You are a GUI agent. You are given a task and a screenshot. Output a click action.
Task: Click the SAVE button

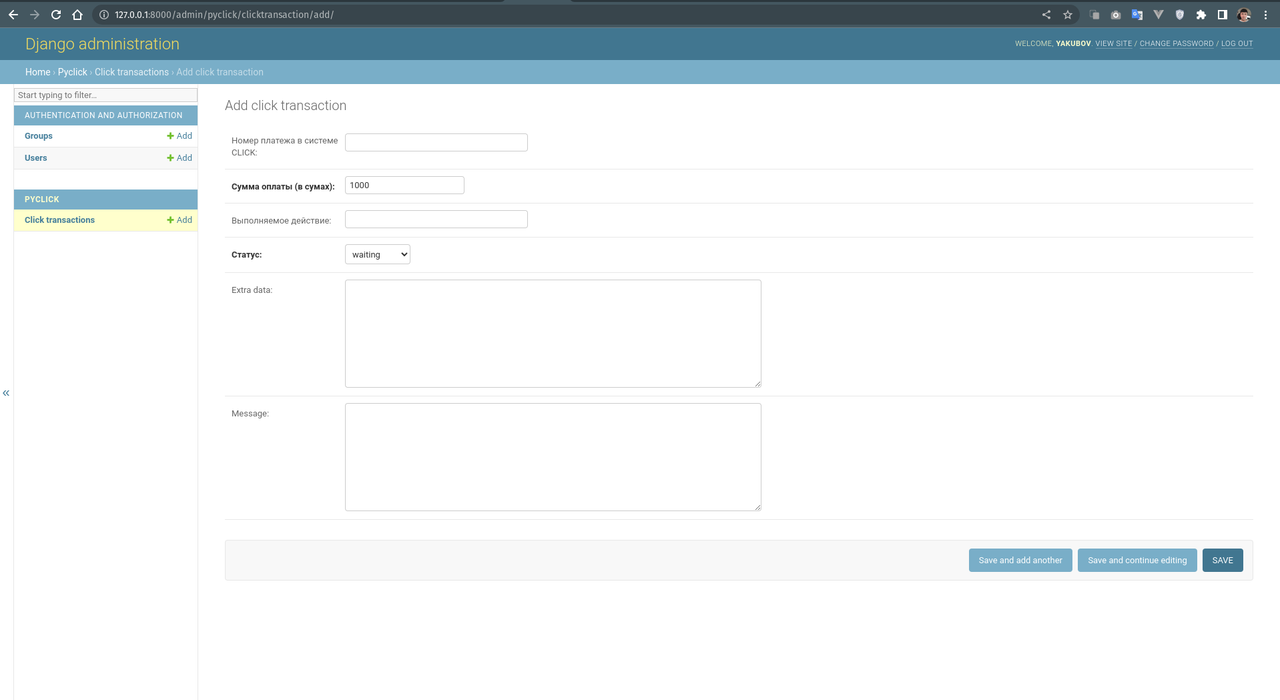[1222, 560]
